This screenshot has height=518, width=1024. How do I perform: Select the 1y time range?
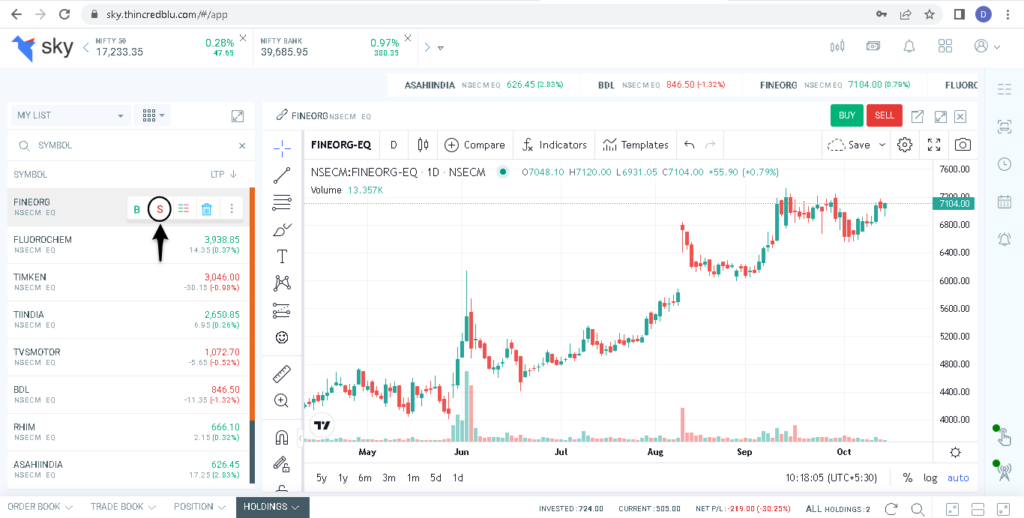coord(343,478)
